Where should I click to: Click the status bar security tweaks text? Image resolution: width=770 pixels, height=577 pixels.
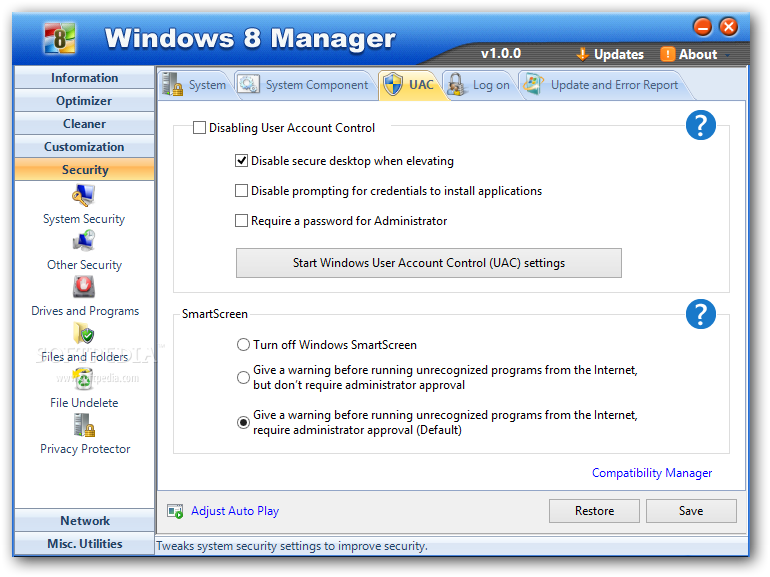pos(292,546)
